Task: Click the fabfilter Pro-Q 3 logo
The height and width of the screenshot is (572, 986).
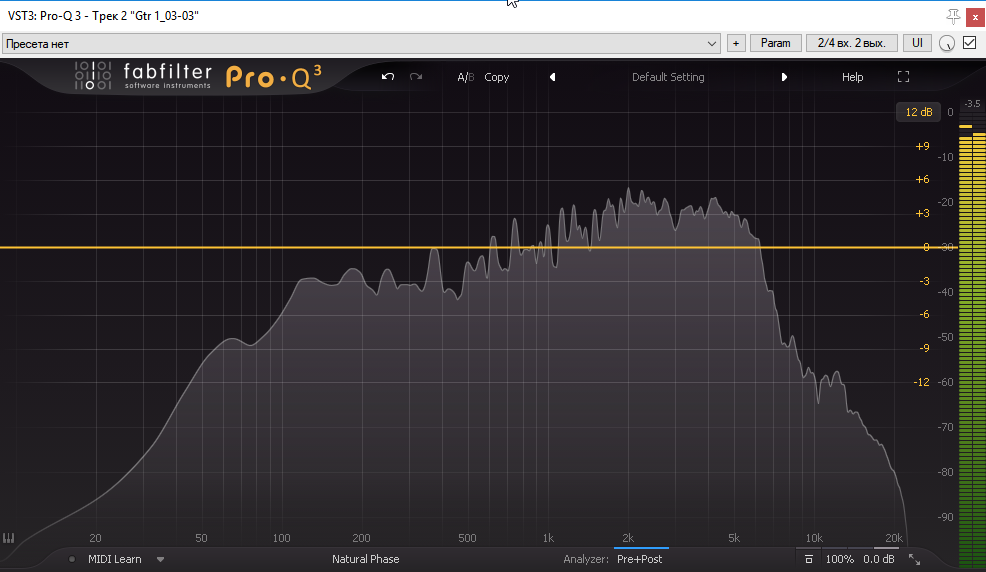Action: point(198,77)
